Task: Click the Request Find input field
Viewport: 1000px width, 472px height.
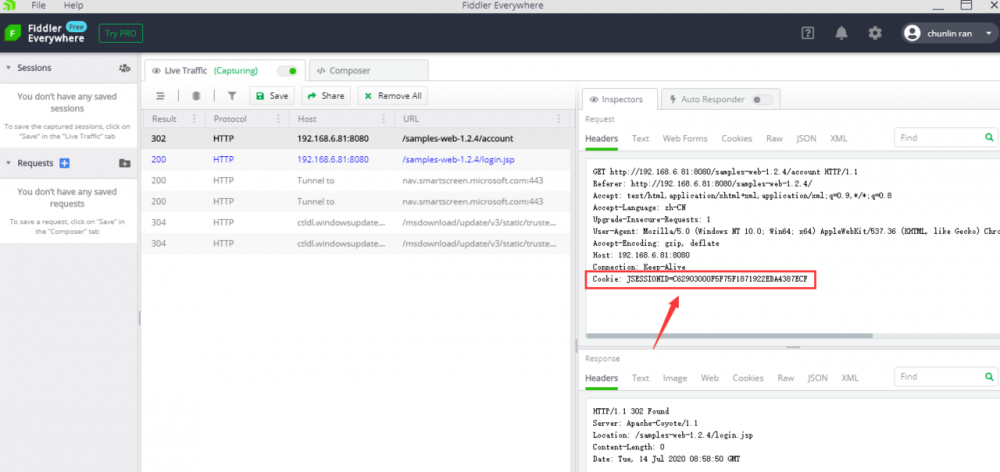Action: click(x=938, y=137)
